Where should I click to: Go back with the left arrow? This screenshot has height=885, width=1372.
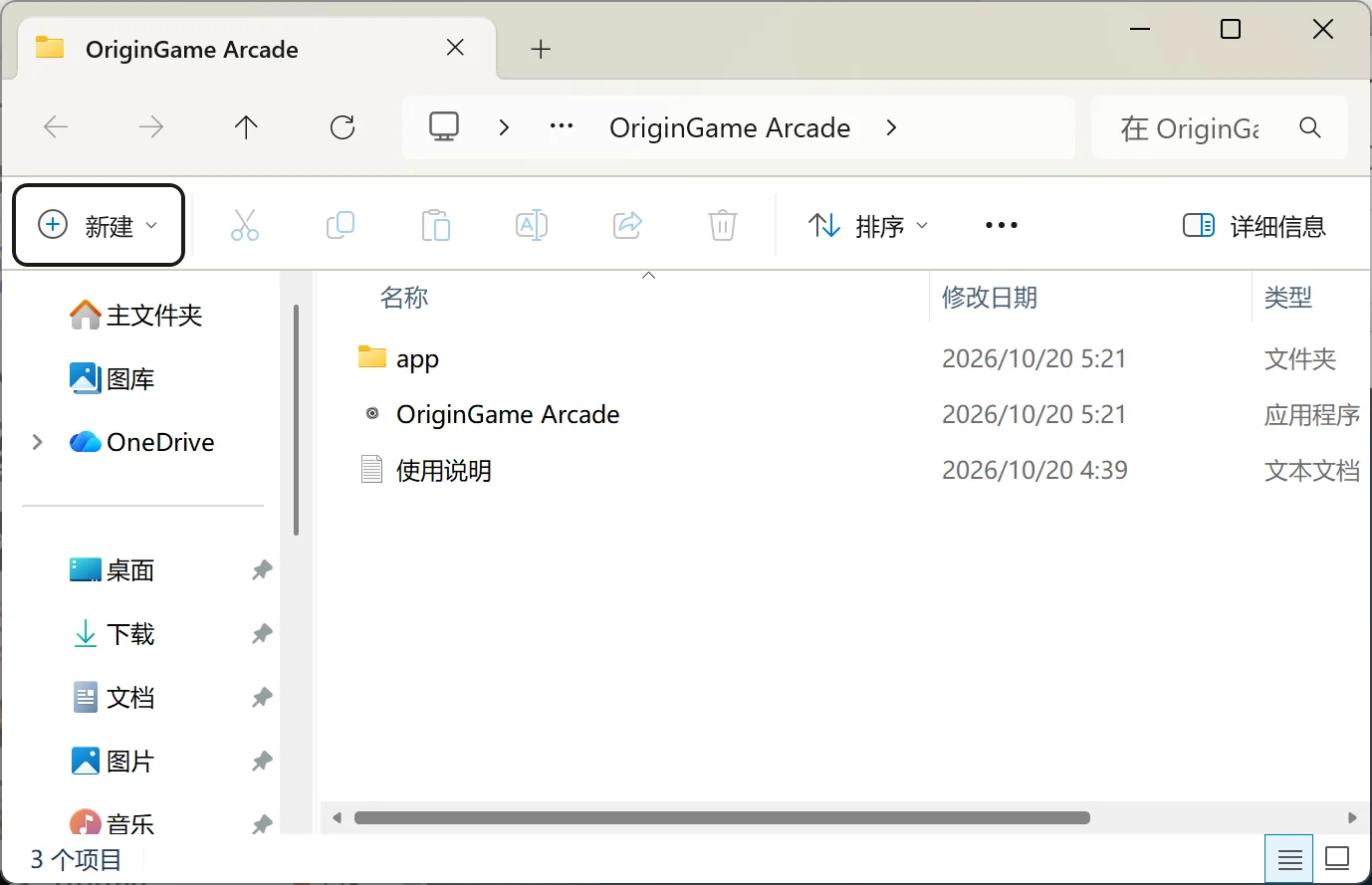pos(56,127)
